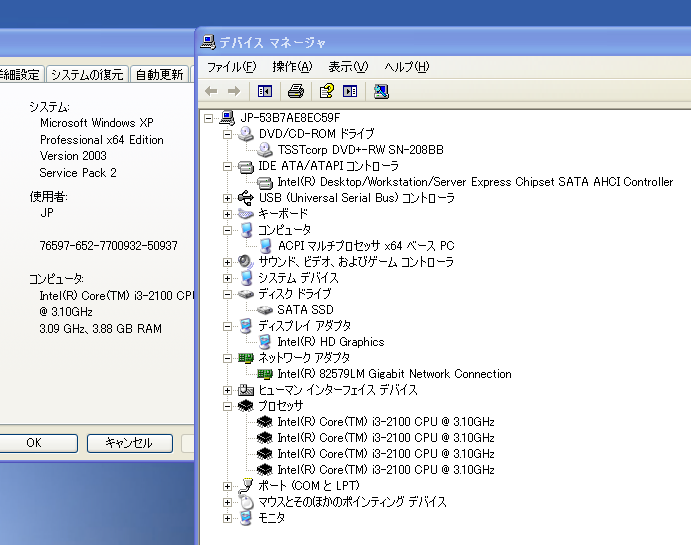Open the 表示(V) menu
Screen dimensions: 691x545
tap(348, 67)
